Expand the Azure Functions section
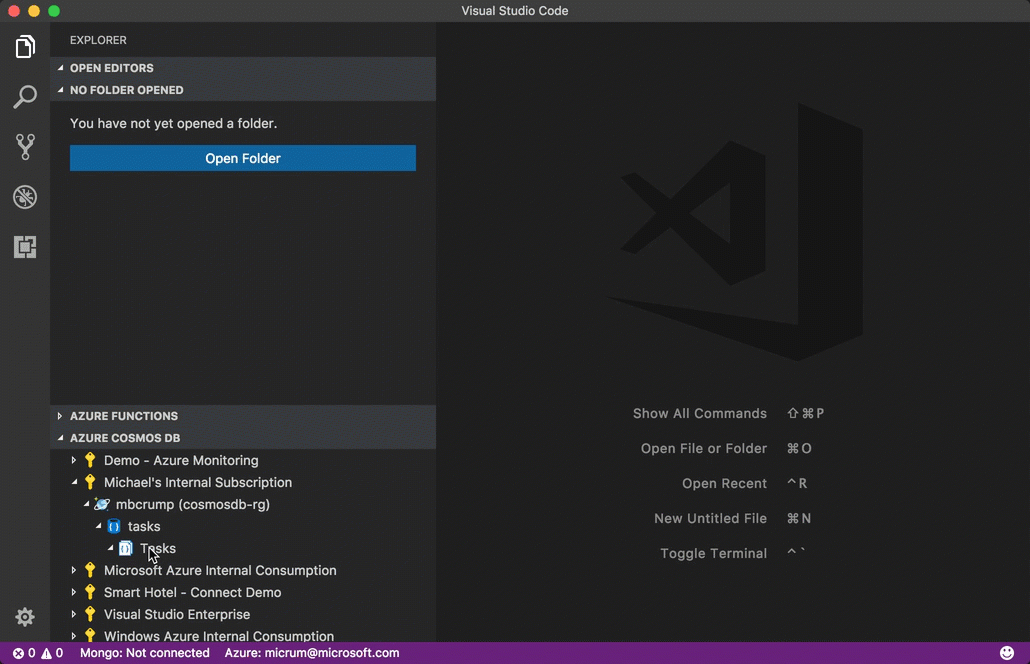Viewport: 1030px width, 664px height. 60,416
